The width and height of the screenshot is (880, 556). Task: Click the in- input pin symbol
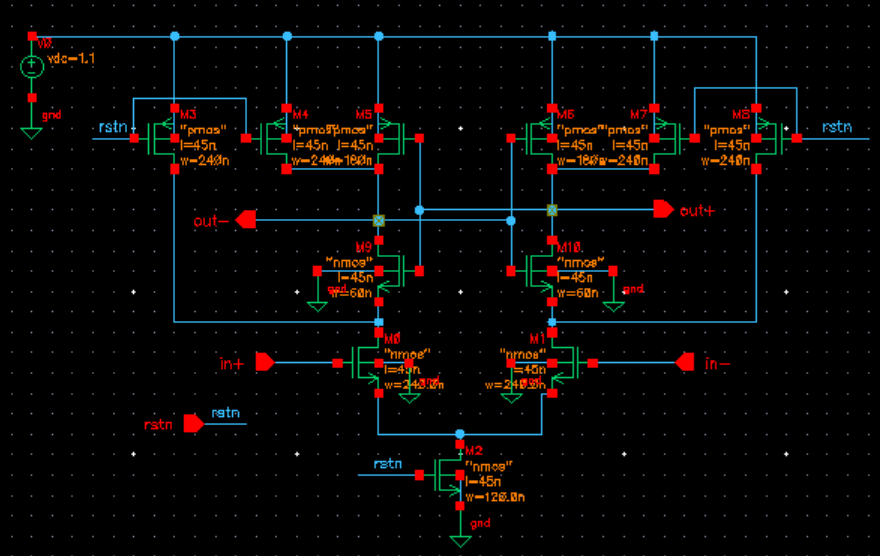pos(685,362)
